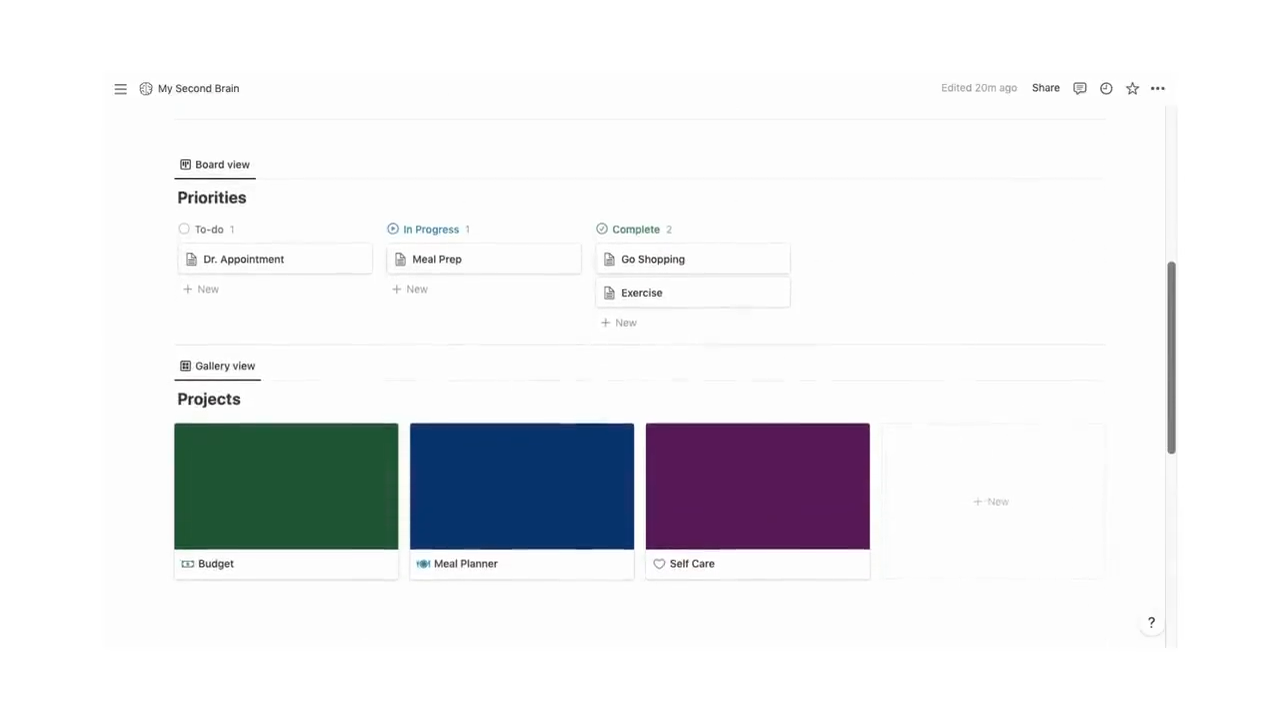Viewport: 1280px width, 720px height.
Task: Click the credit card icon on Budget card
Action: tap(188, 563)
